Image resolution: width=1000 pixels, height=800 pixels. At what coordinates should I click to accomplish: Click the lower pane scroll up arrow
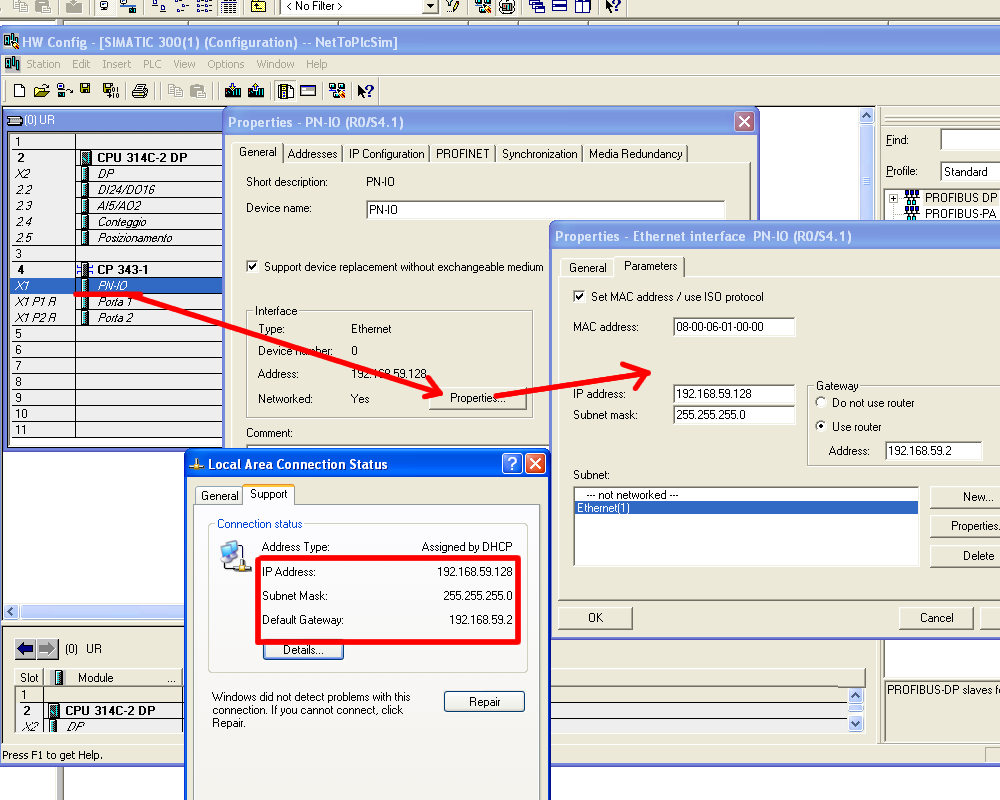coord(856,695)
